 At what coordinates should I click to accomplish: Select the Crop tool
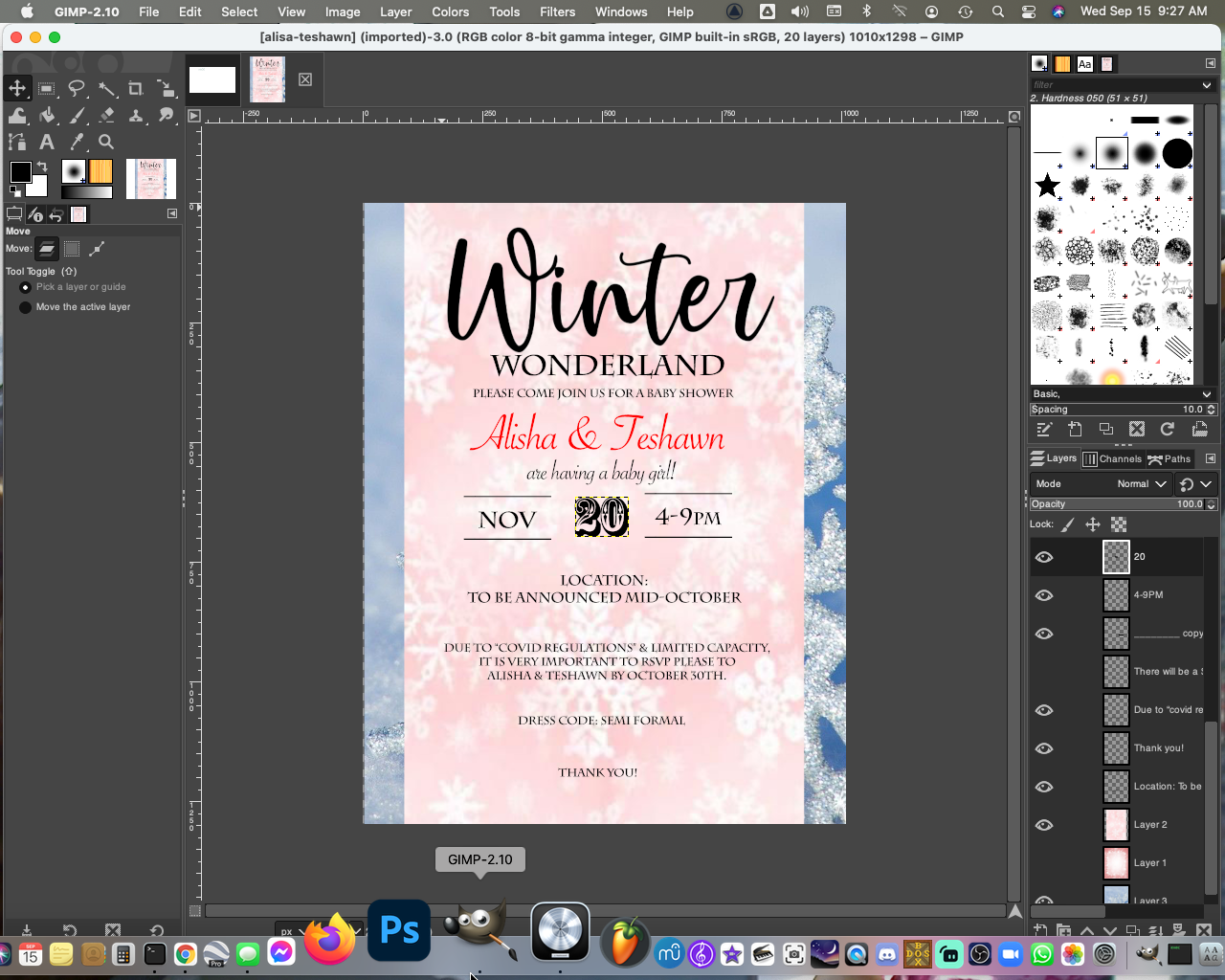coord(136,88)
